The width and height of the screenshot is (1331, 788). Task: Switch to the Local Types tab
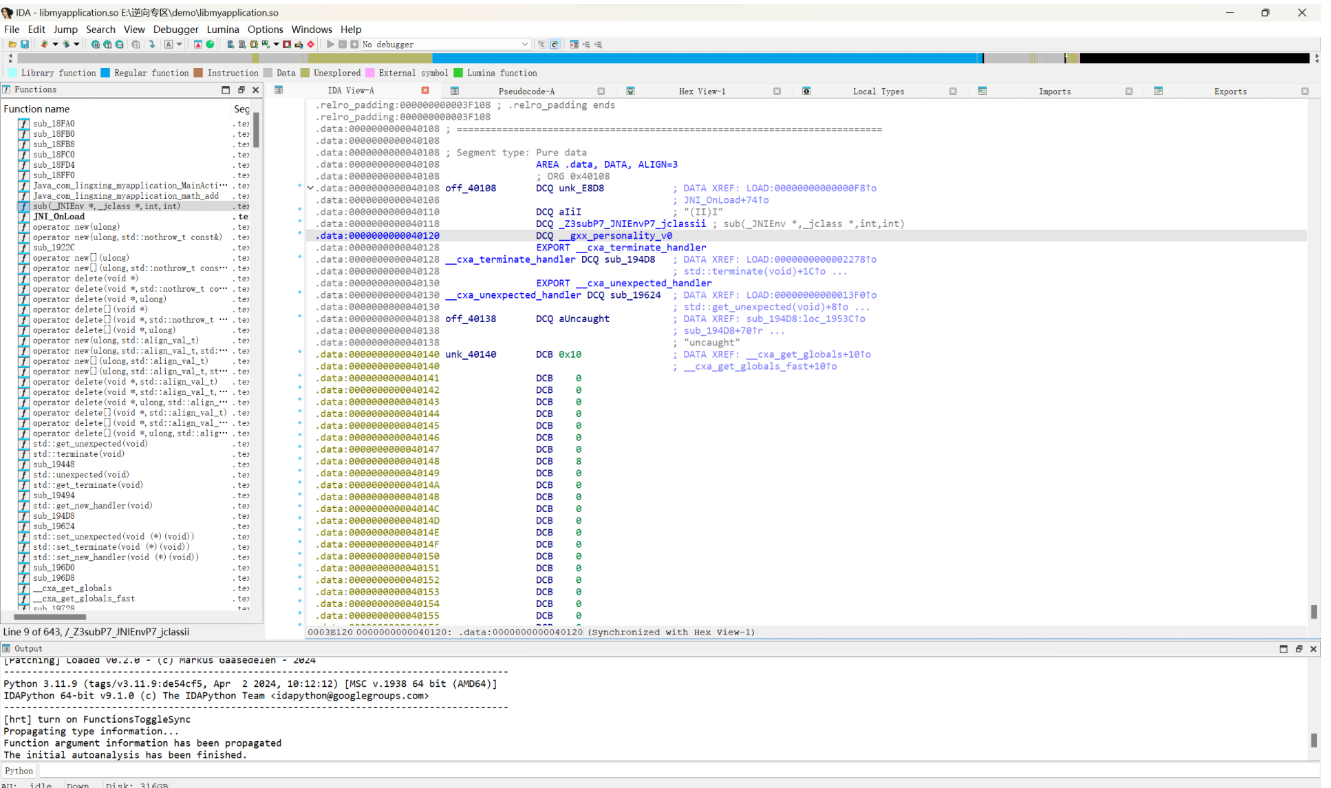click(x=878, y=91)
